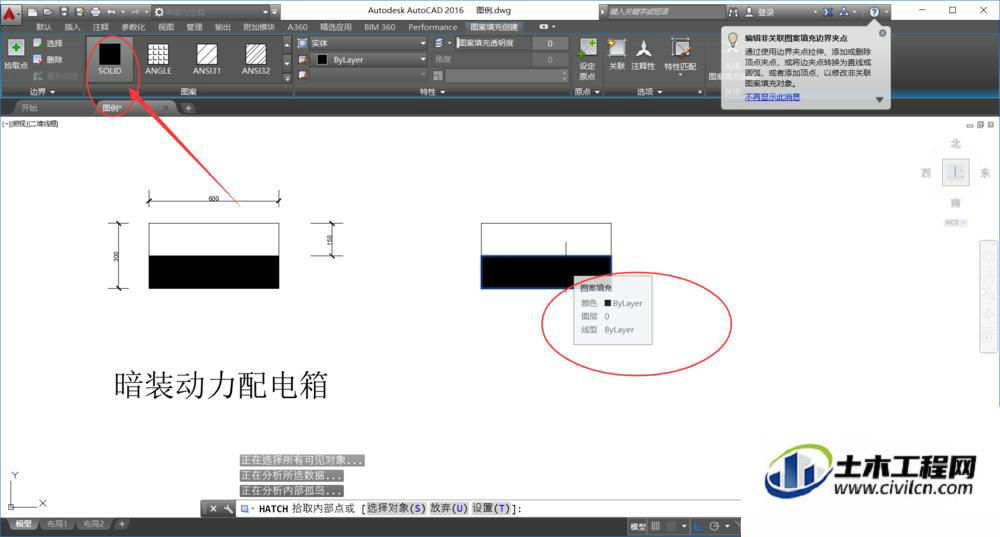Select the ANSI32 hatch pattern
This screenshot has width=1000, height=537.
pos(256,59)
